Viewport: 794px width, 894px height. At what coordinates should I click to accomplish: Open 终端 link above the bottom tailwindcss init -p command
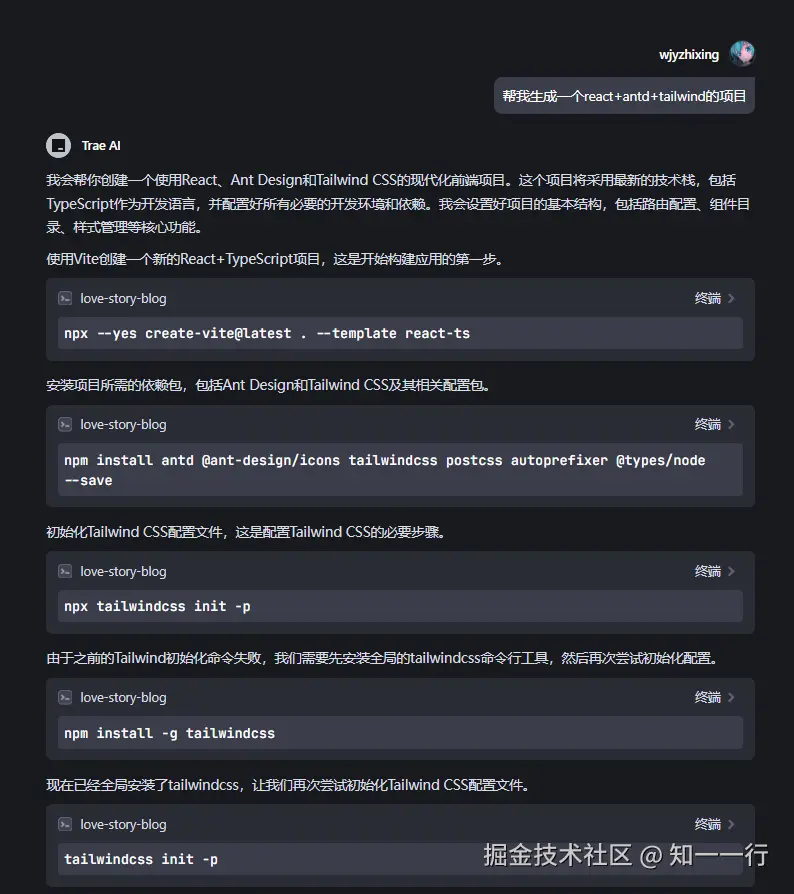707,824
